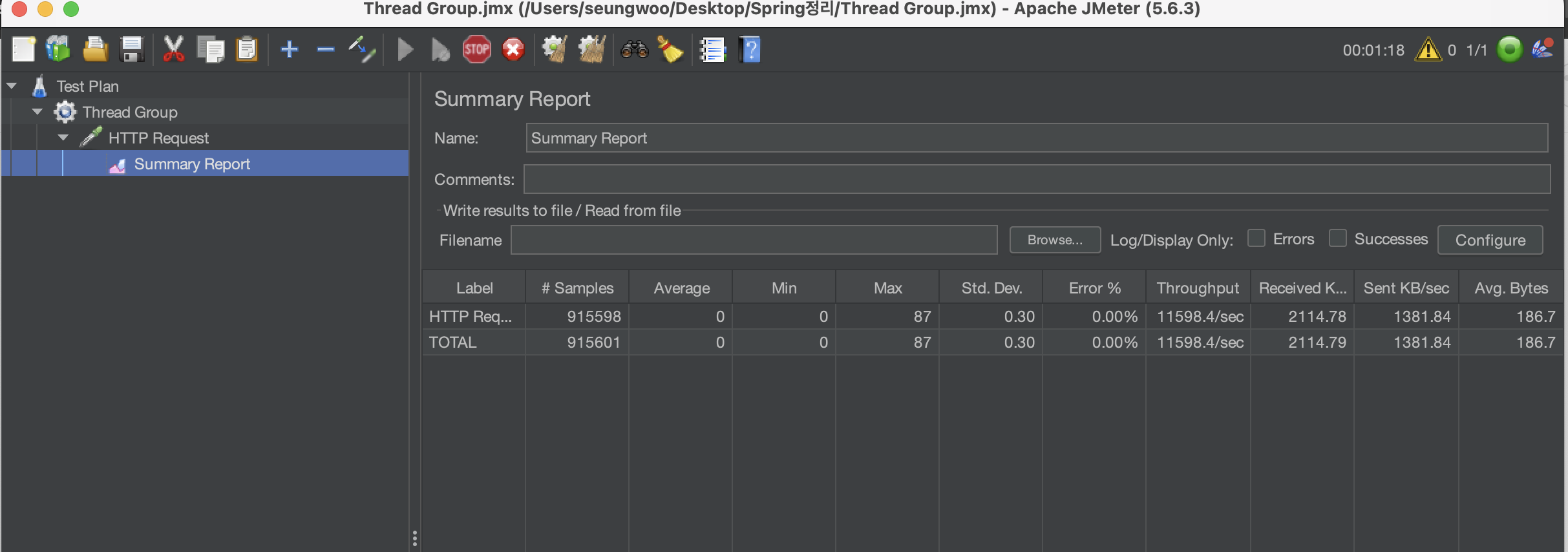Open Search with binoculars icon

click(x=634, y=49)
